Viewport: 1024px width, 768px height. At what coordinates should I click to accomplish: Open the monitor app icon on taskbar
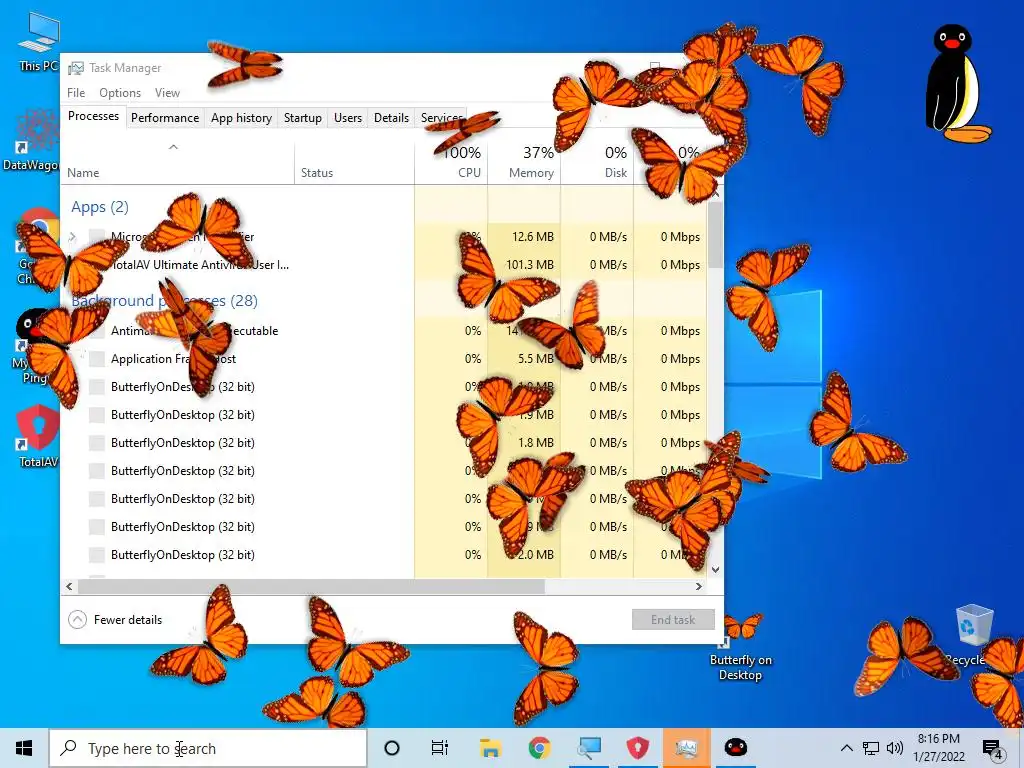coord(588,748)
